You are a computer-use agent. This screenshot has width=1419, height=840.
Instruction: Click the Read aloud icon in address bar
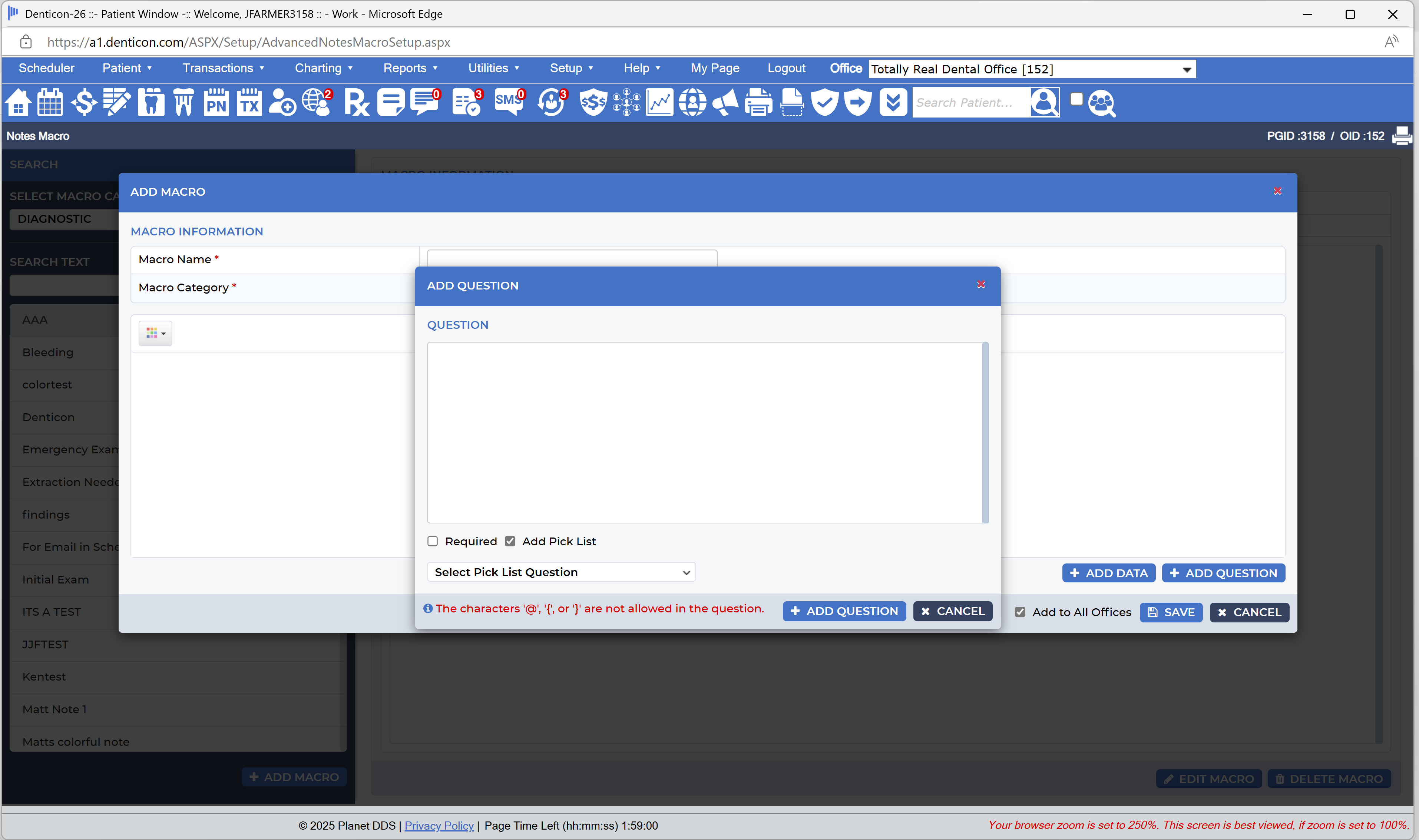coord(1391,42)
